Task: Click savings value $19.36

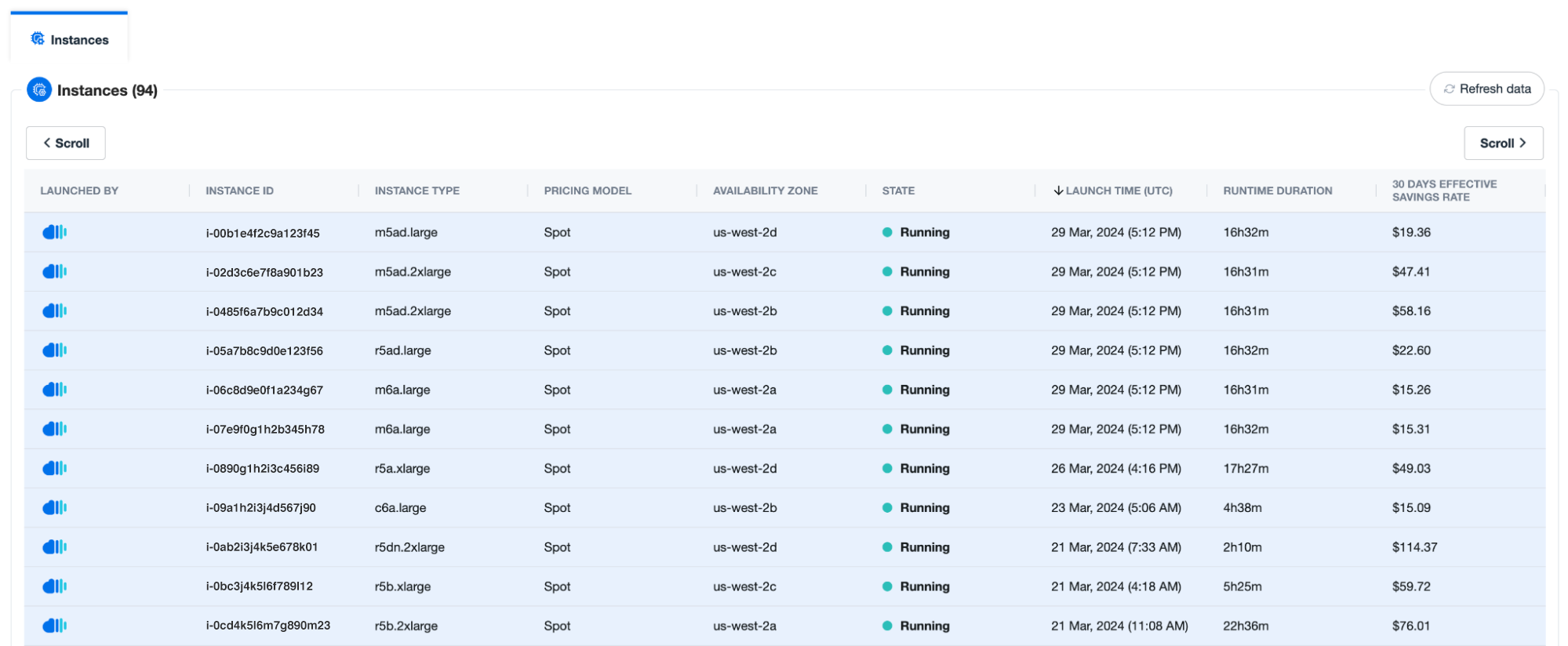Action: click(x=1411, y=232)
